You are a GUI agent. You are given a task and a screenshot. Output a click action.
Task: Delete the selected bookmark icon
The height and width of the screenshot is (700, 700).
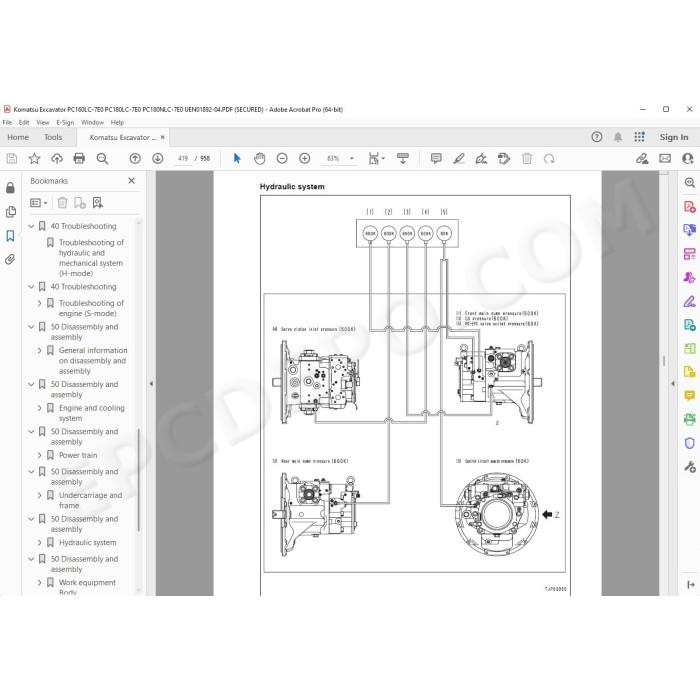[62, 203]
